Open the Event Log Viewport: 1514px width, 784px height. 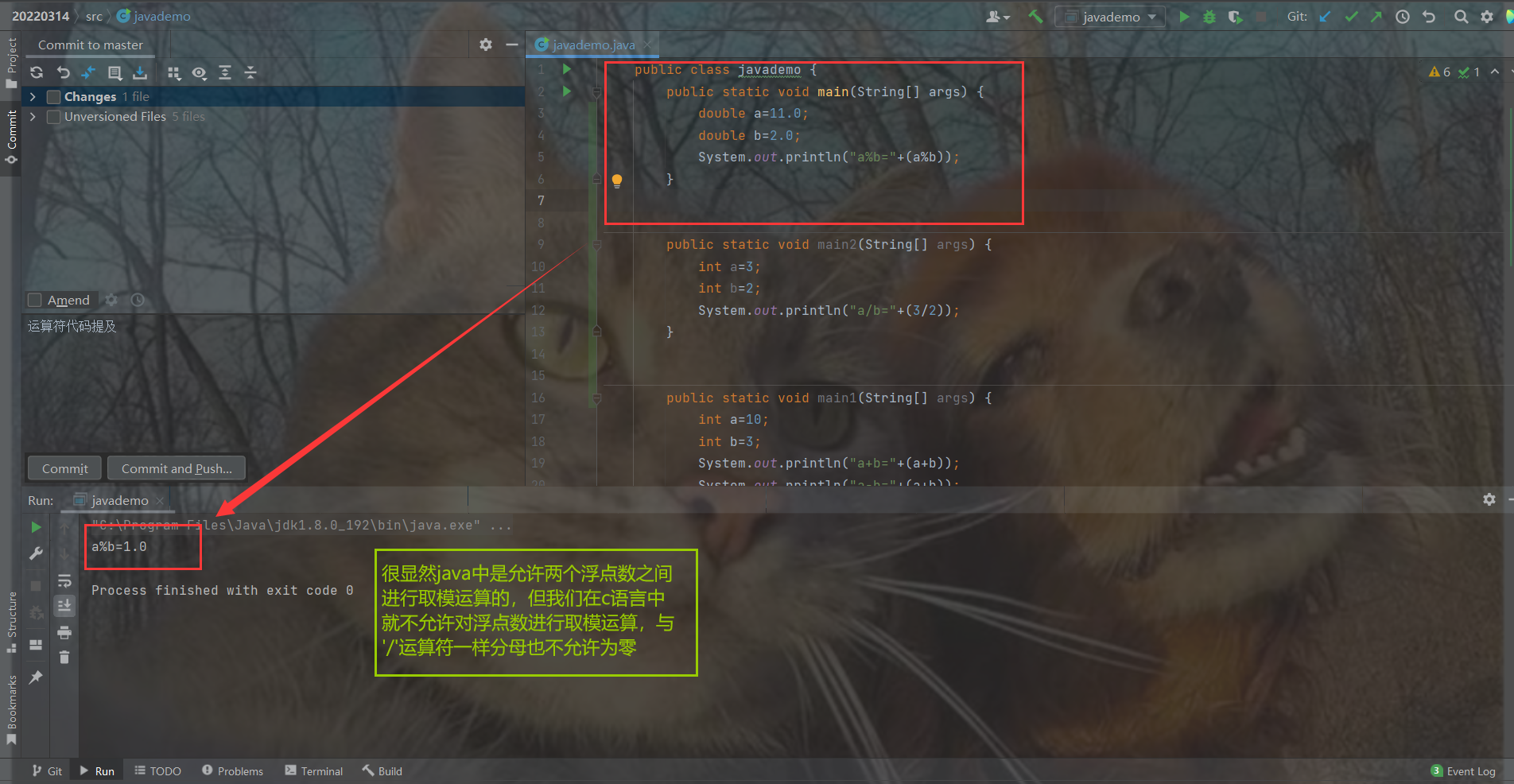1463,770
